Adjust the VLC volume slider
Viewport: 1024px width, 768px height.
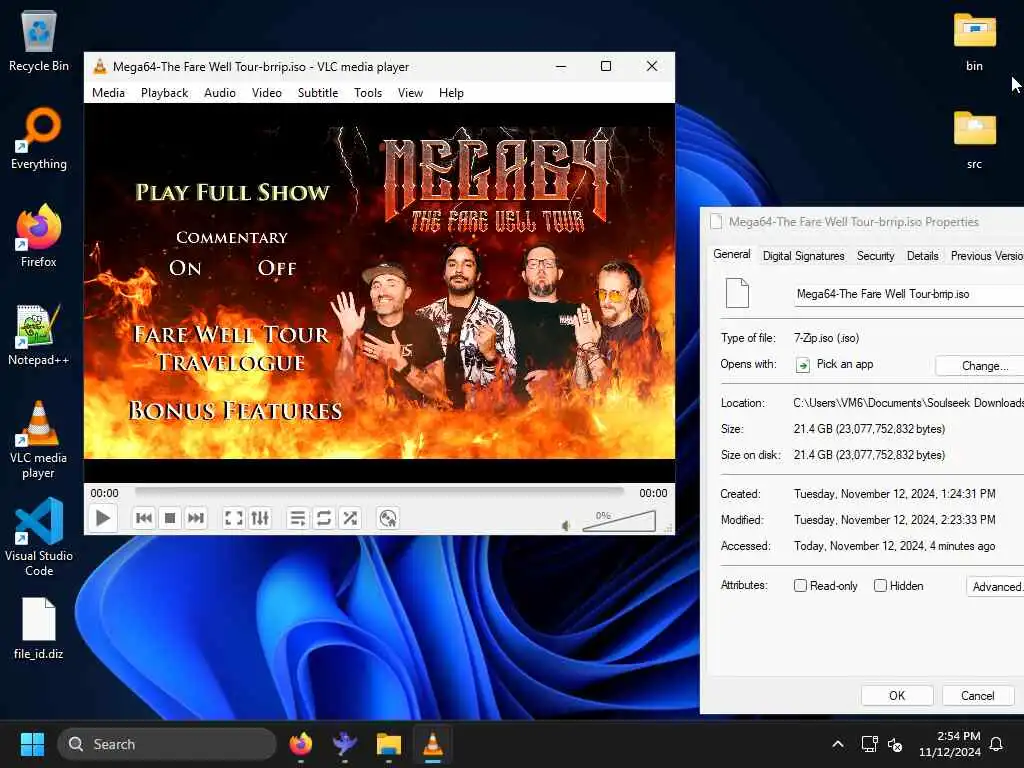click(619, 521)
